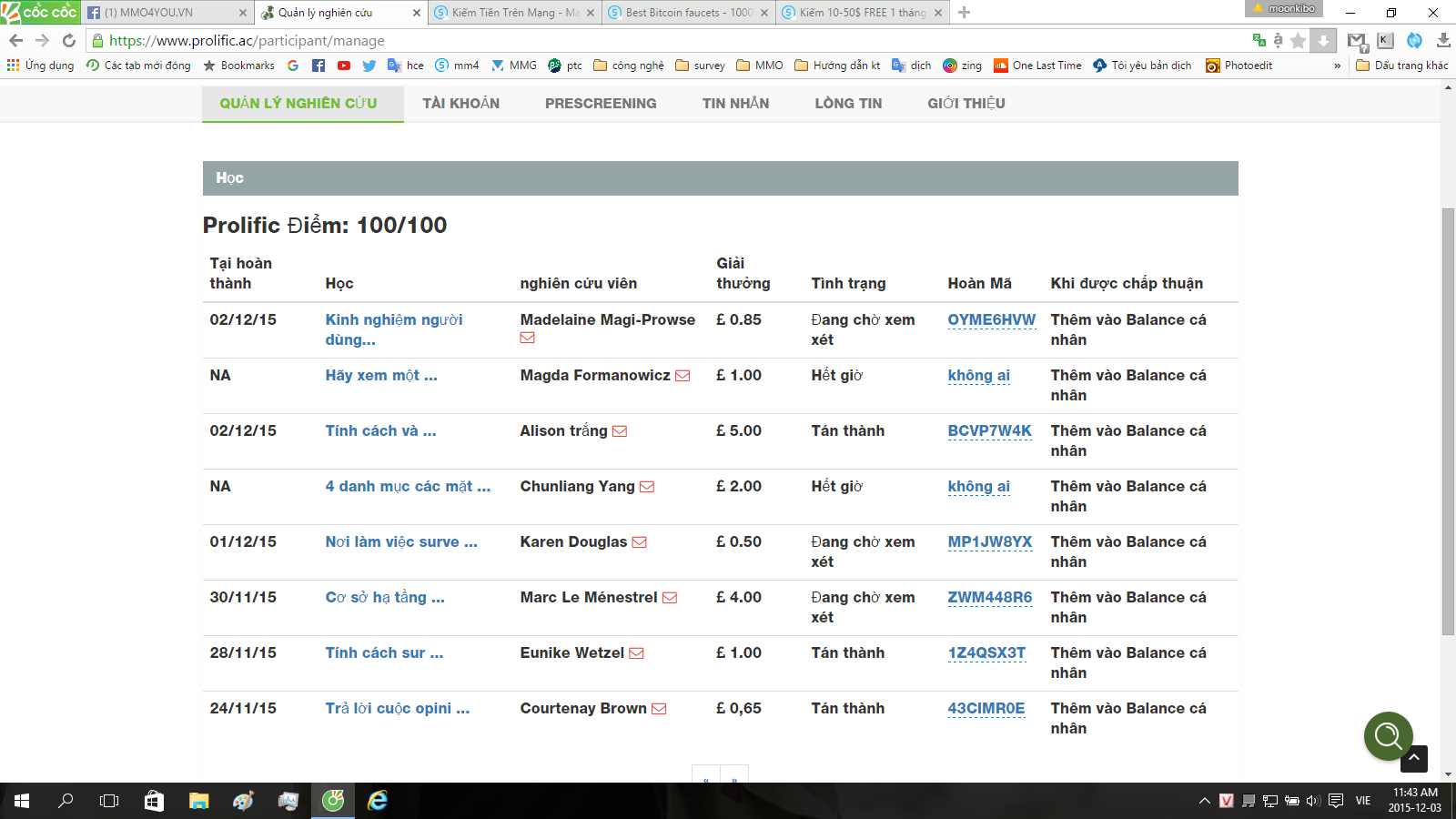Close the Kiếm 10-50$ FREE browser tab
Screen dimensions: 1456x819
(x=937, y=13)
